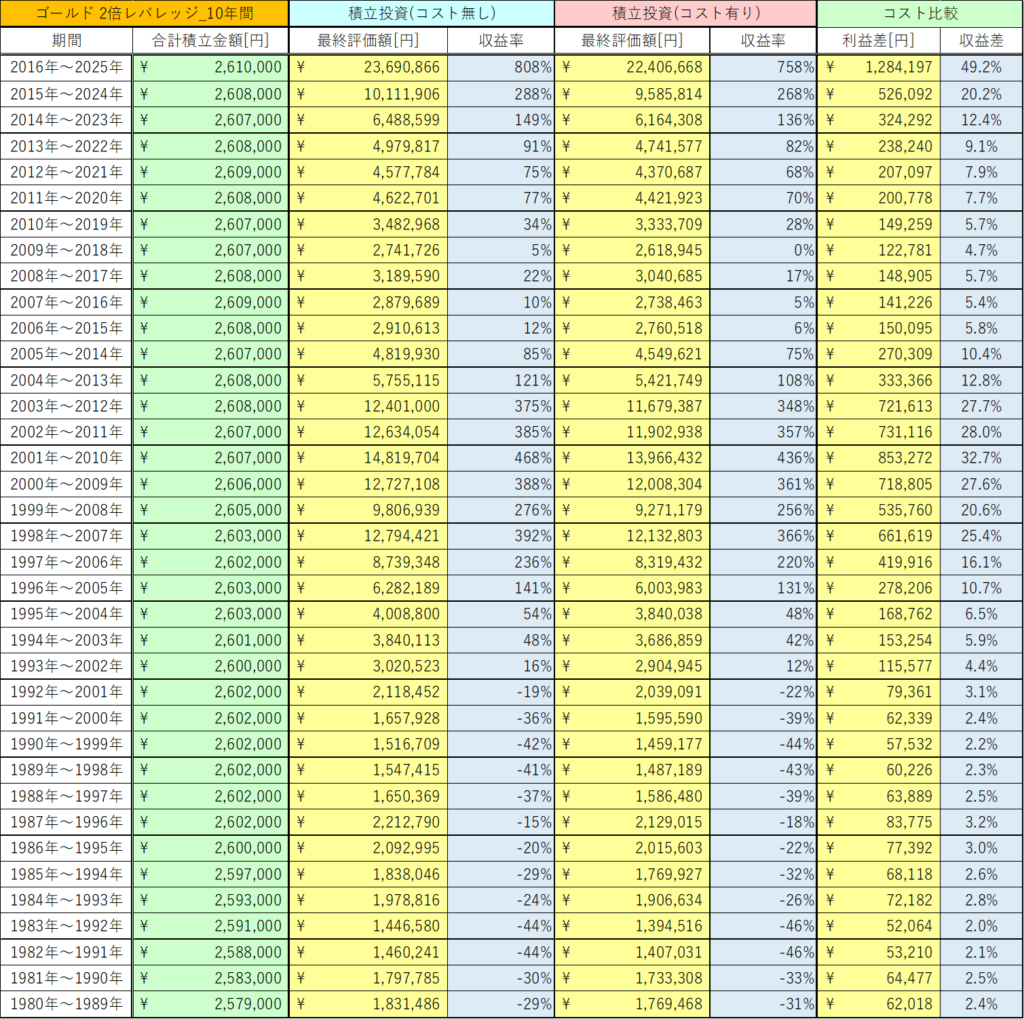Click the 49.2% return difference cell
Screen dimensions: 1024x1019
[x=980, y=68]
